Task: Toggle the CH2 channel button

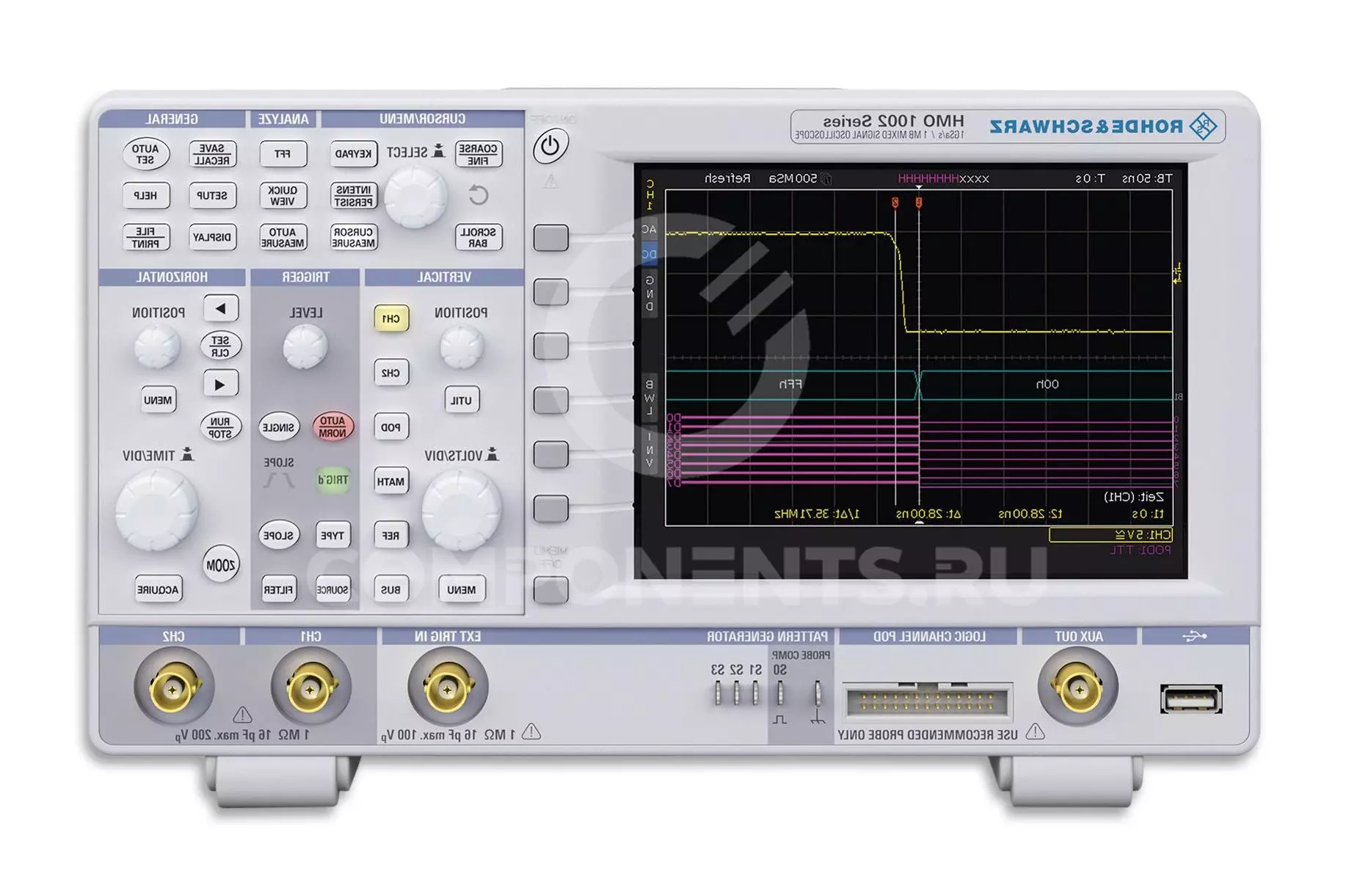Action: click(390, 373)
